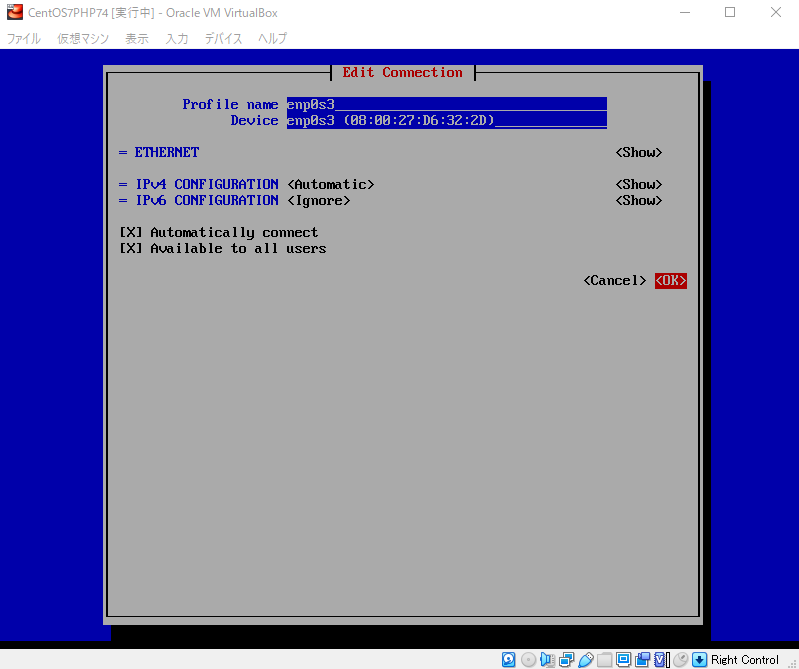
Task: Click the display status icon
Action: pyautogui.click(x=623, y=660)
